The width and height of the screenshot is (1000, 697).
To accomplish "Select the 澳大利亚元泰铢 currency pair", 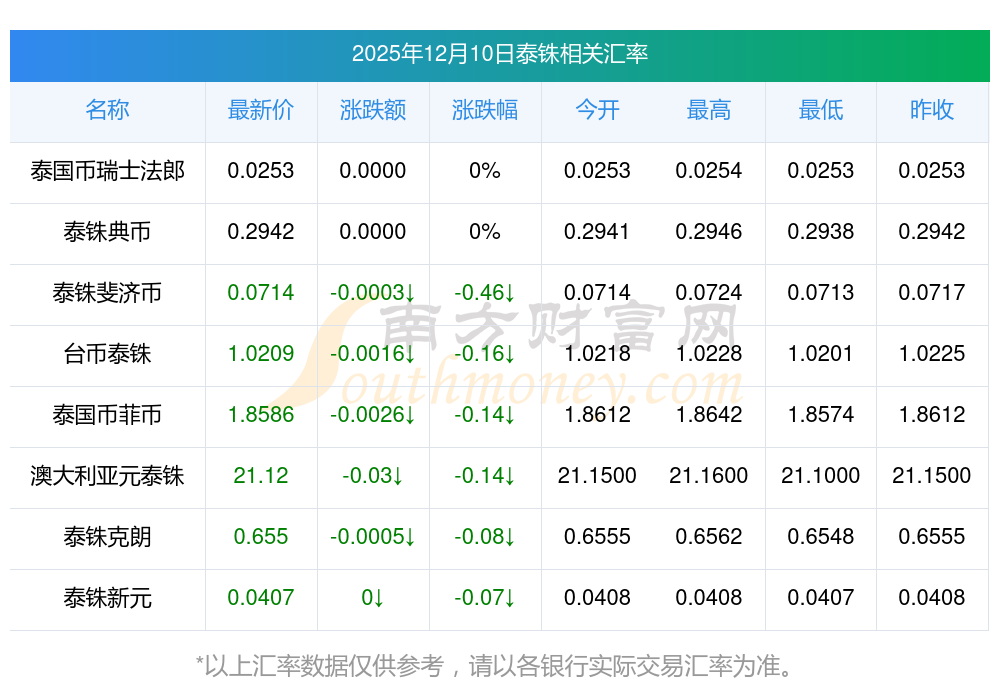I will point(107,476).
